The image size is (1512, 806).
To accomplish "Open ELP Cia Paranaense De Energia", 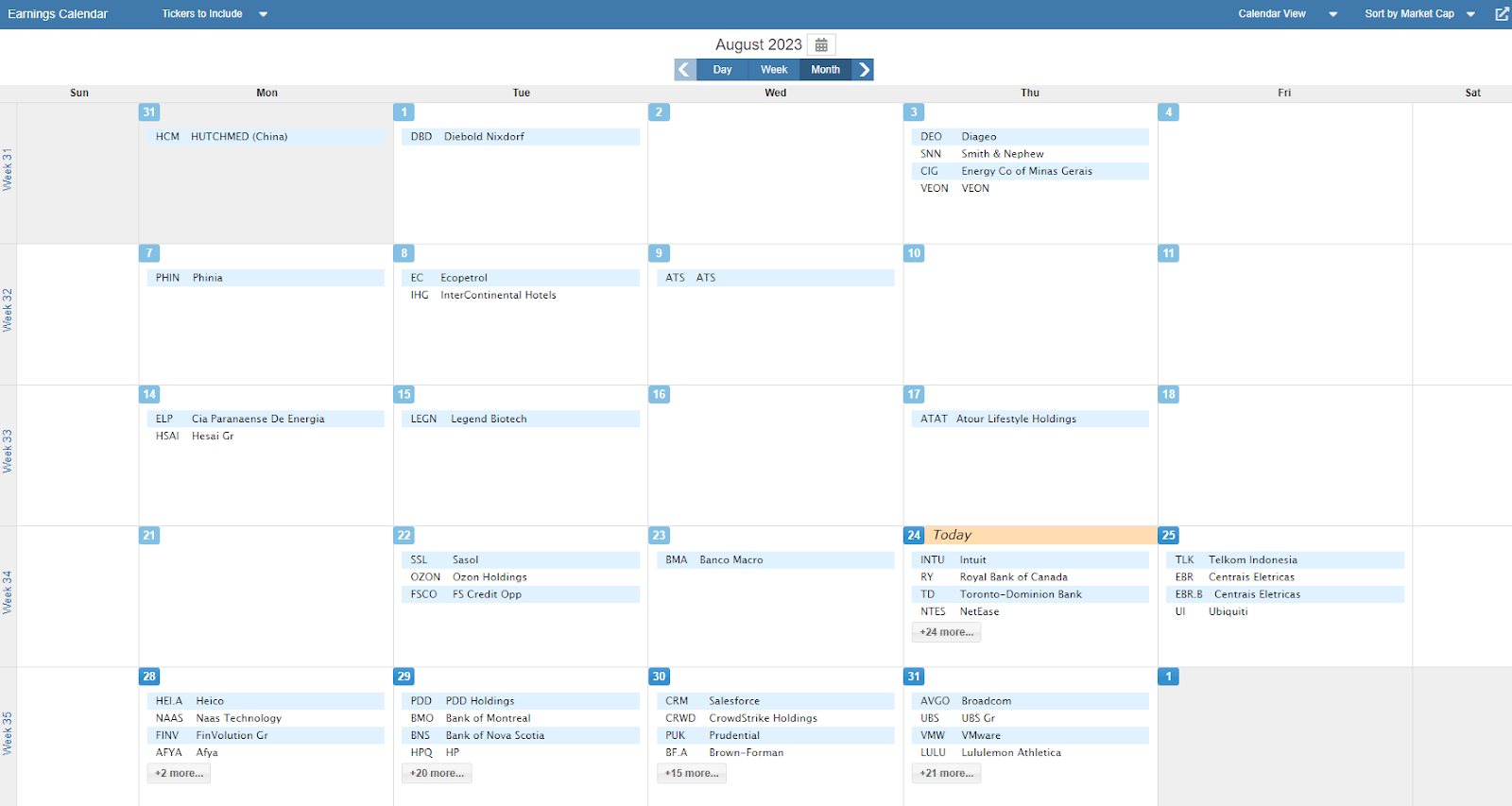I will 266,419.
